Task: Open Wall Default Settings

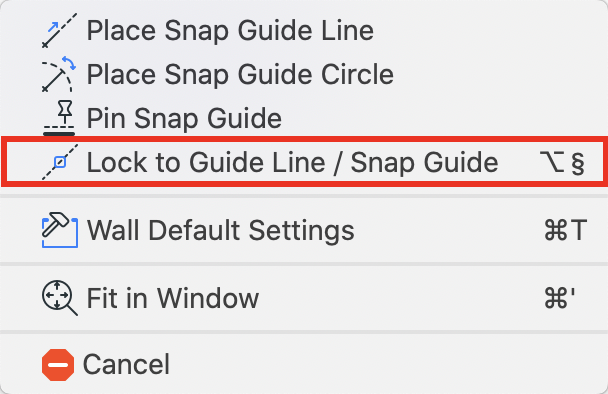Action: click(x=304, y=230)
